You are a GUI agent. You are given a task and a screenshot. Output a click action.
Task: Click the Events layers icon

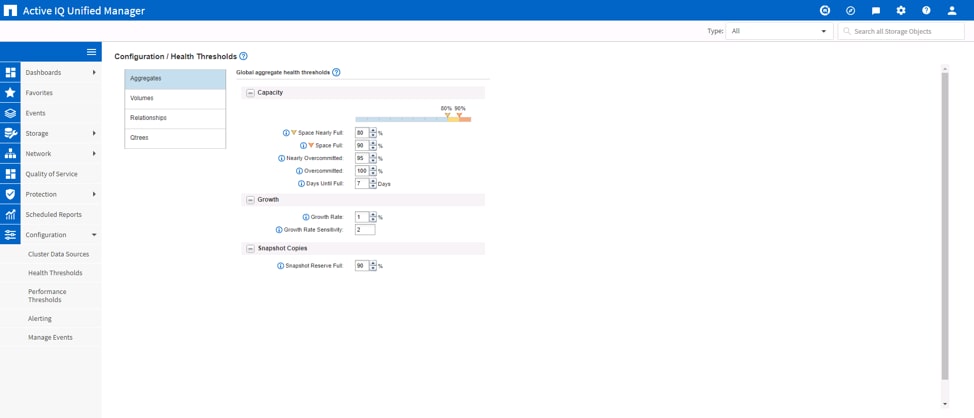click(x=10, y=113)
